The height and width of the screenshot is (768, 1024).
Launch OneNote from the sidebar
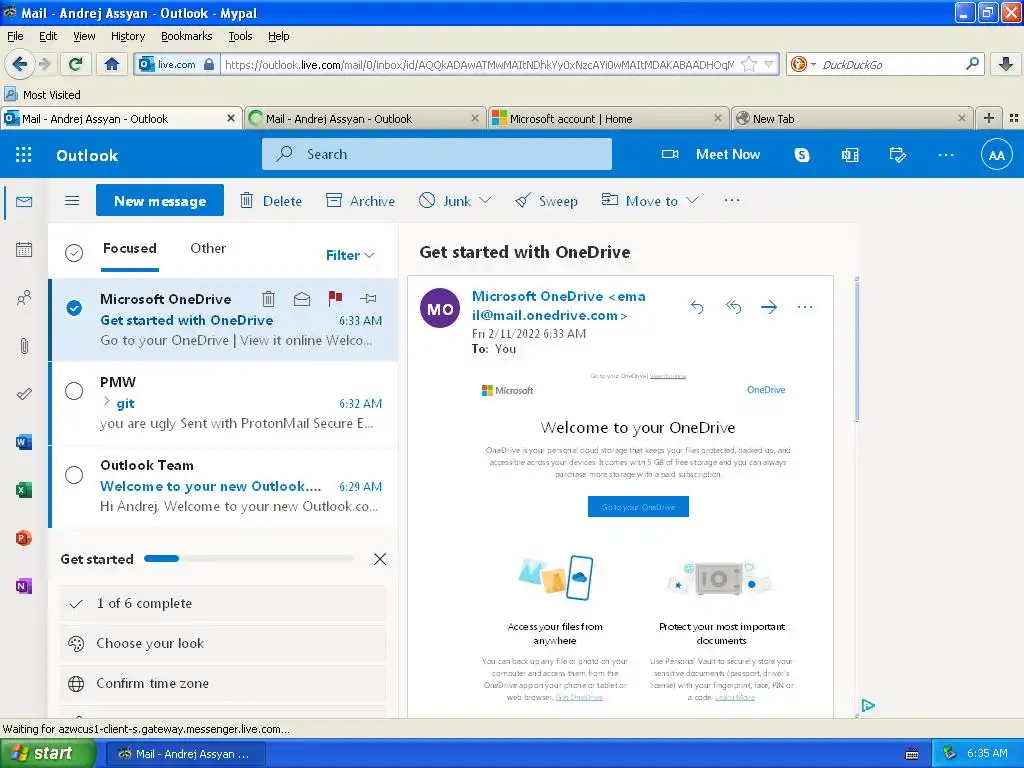24,586
